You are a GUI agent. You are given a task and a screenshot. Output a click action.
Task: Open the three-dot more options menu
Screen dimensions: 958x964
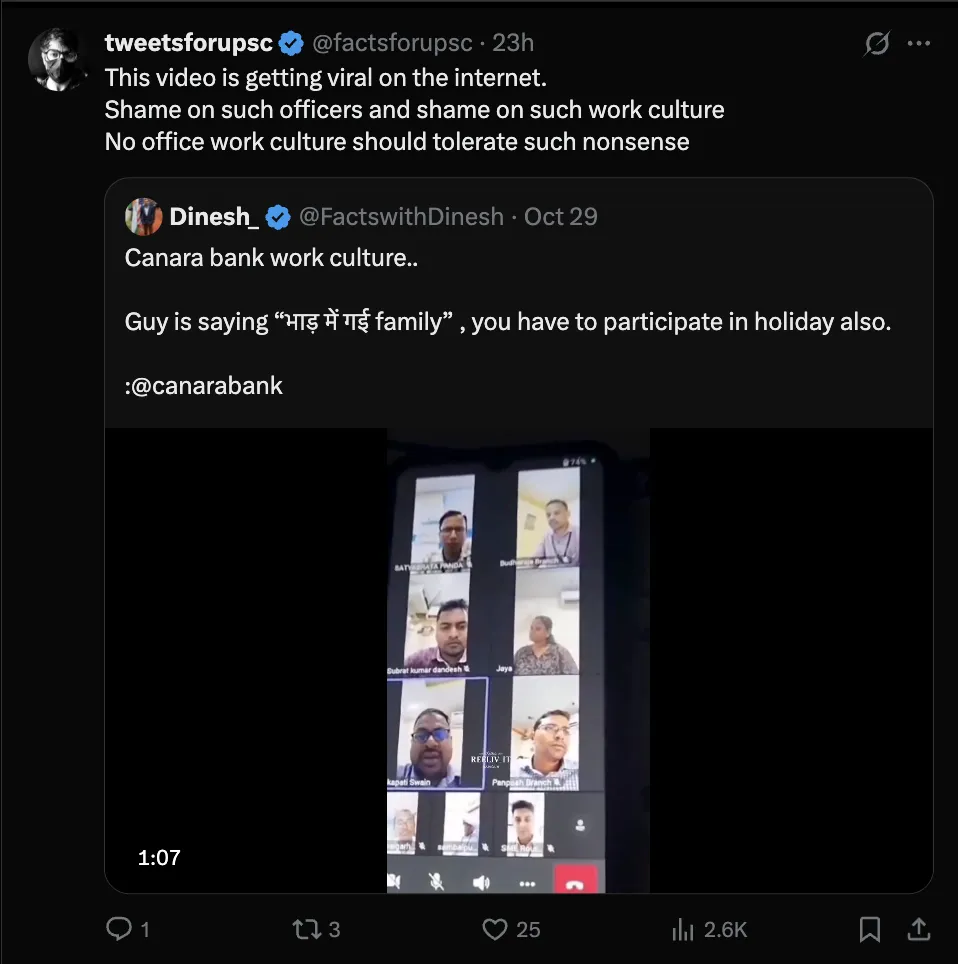pyautogui.click(x=918, y=44)
